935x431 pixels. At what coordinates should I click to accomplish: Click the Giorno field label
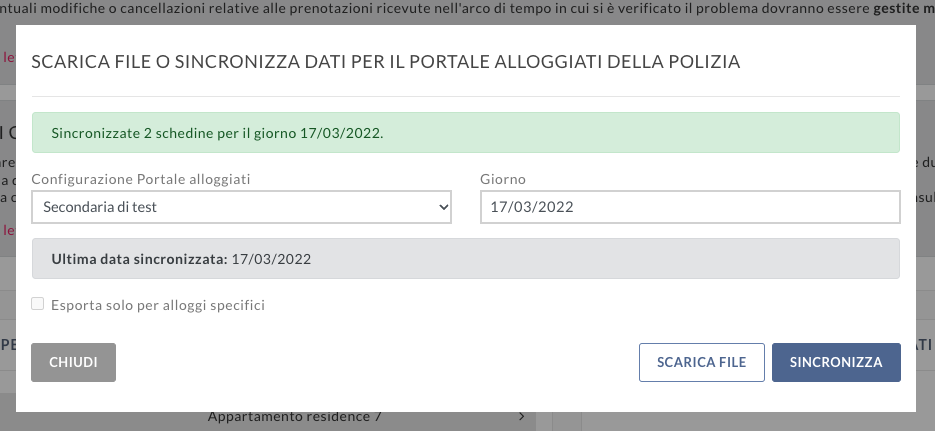[503, 179]
